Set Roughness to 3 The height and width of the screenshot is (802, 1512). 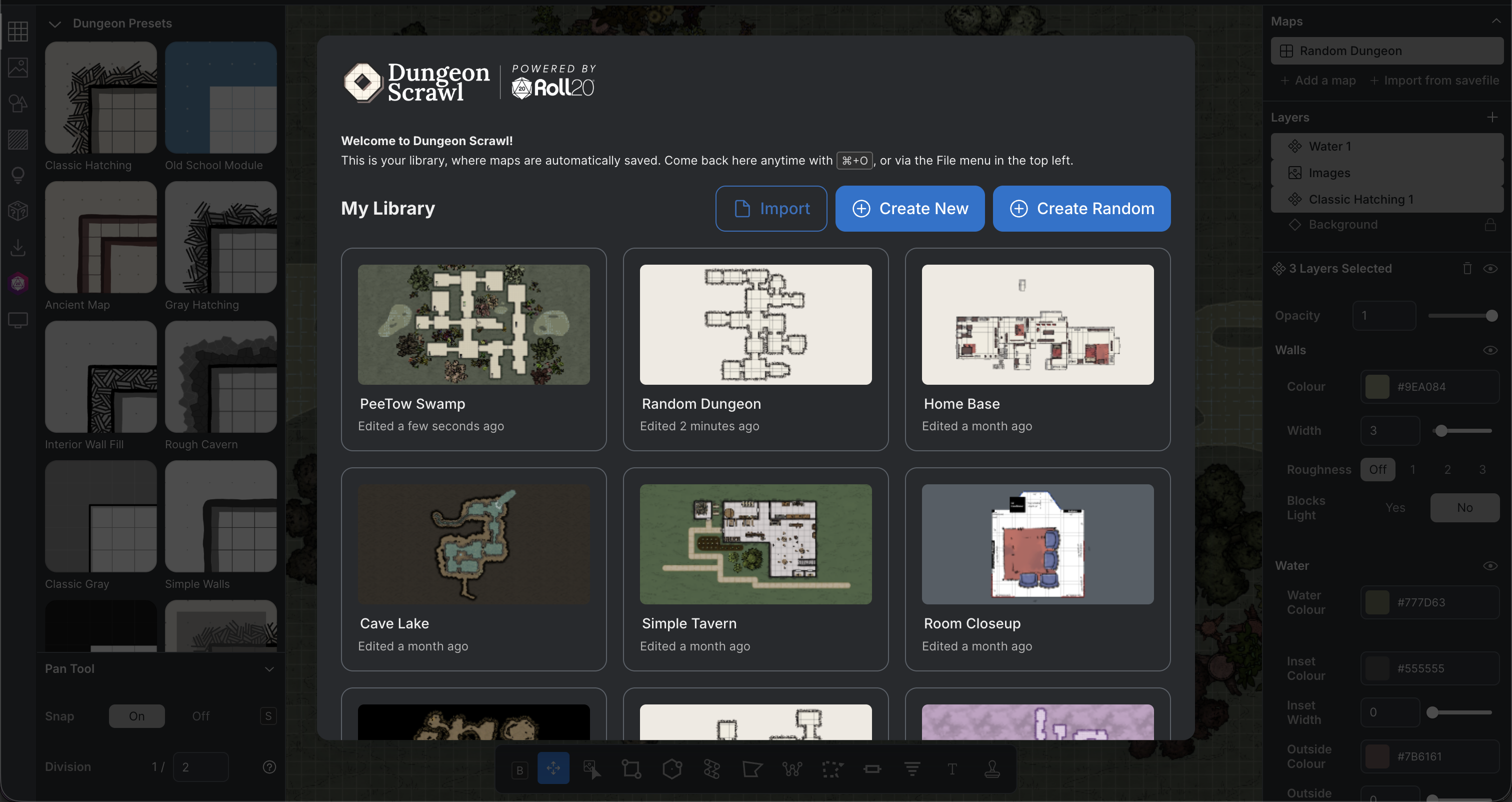tap(1482, 469)
